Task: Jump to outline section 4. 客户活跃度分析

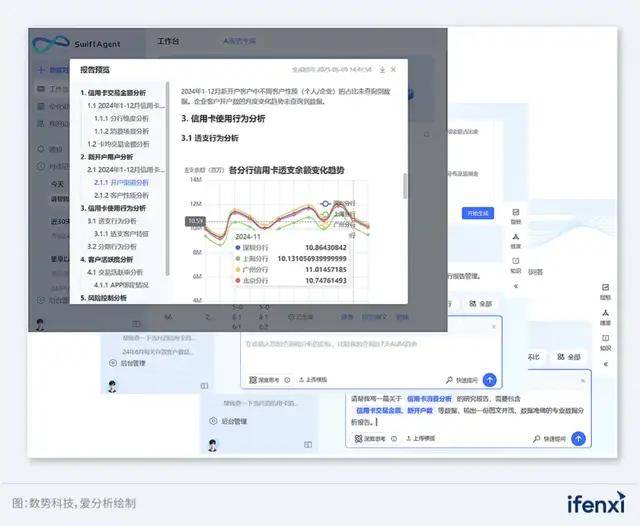Action: (107, 259)
